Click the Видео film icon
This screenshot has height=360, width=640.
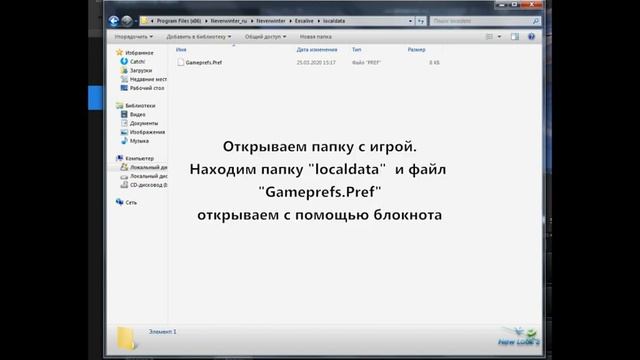click(x=124, y=114)
